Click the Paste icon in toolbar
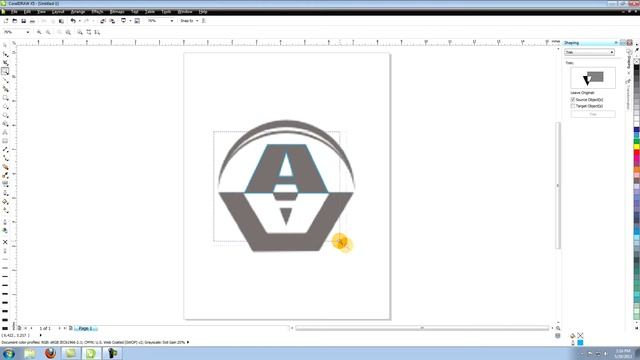The image size is (640, 360). pyautogui.click(x=61, y=21)
